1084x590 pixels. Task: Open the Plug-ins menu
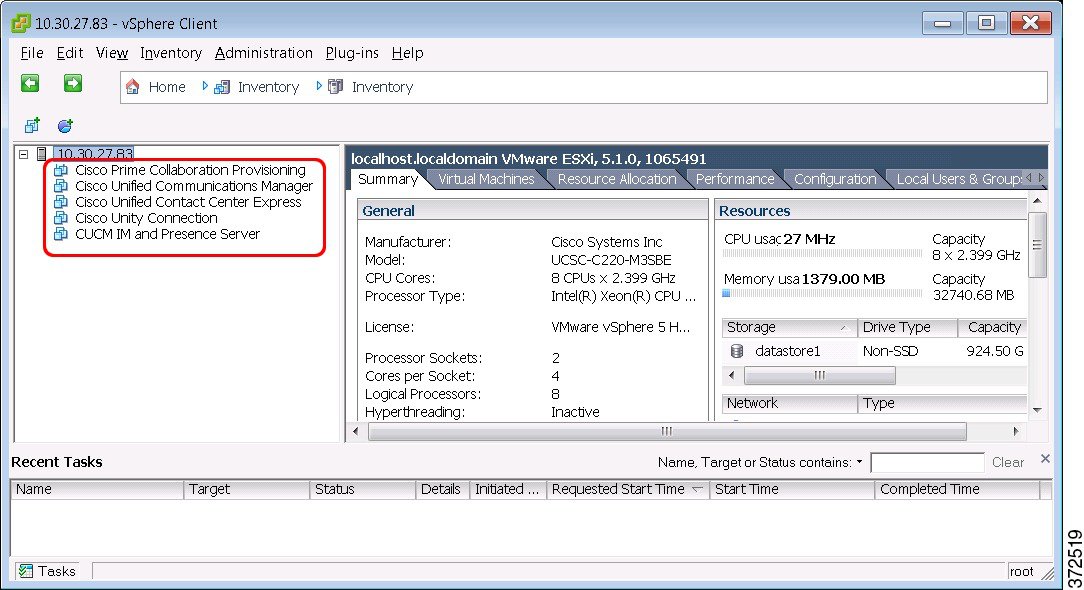pyautogui.click(x=352, y=53)
